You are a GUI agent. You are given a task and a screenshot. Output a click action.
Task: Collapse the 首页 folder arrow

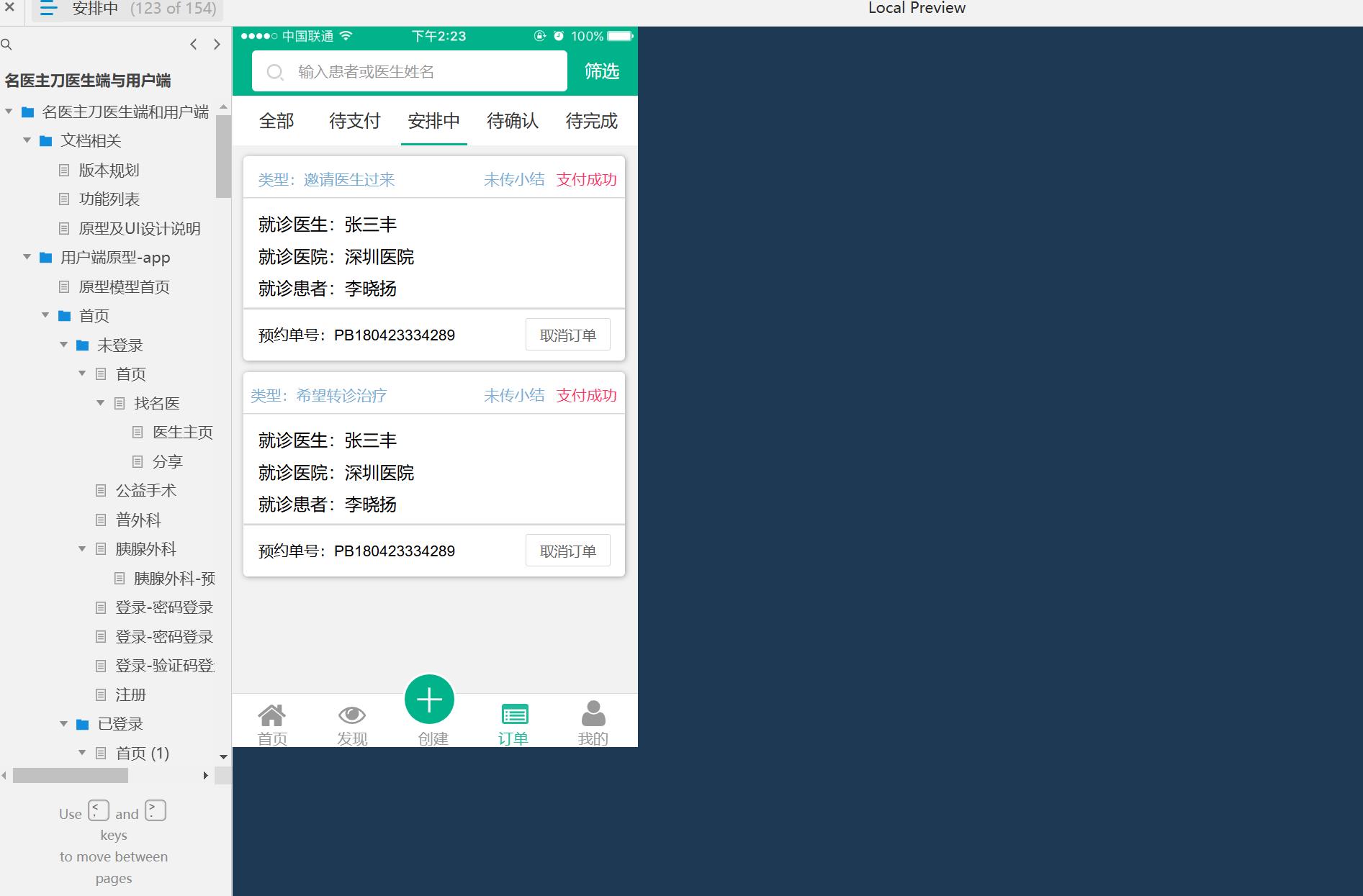click(x=45, y=315)
